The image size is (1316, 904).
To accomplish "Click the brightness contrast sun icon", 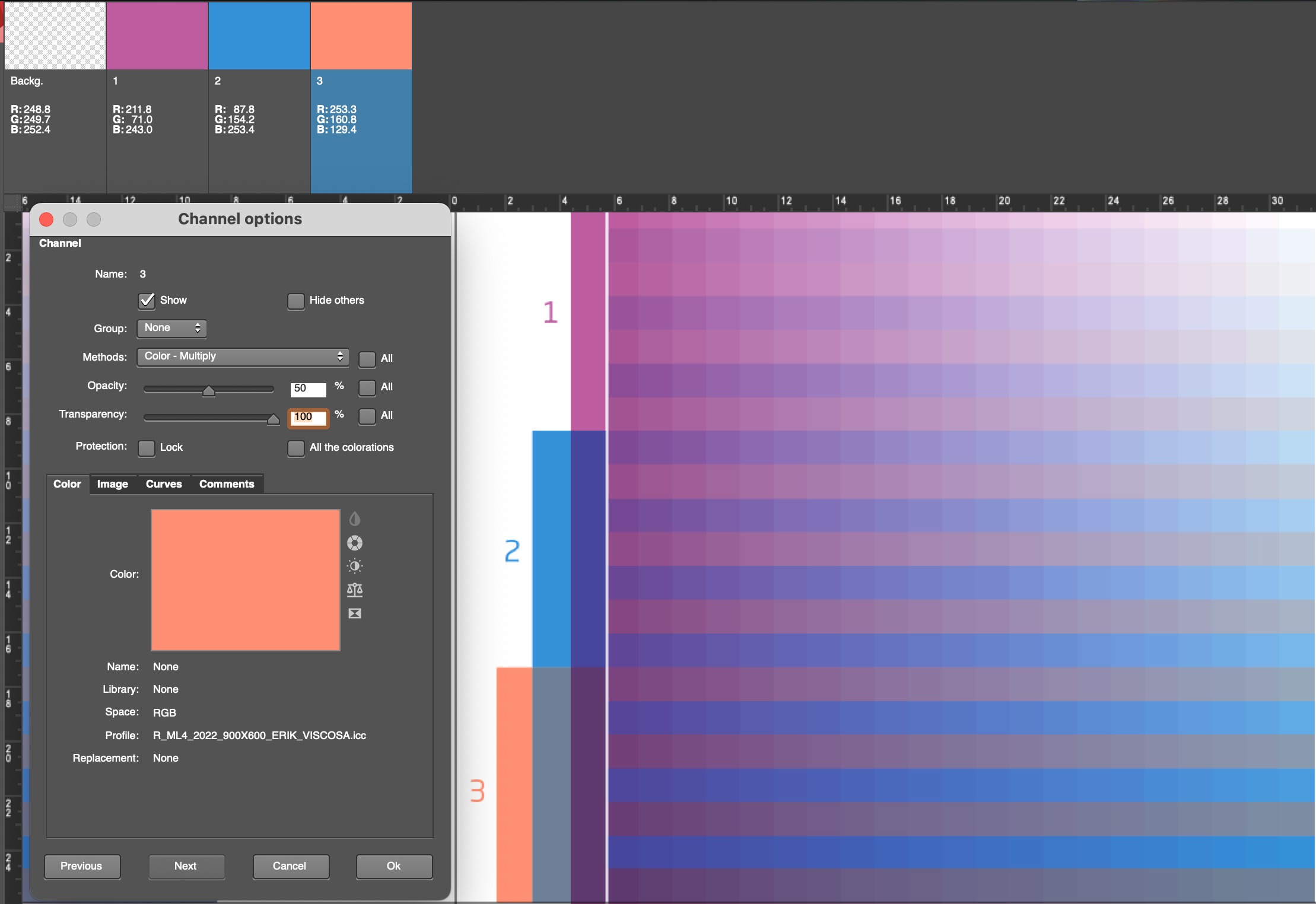I will (x=354, y=566).
